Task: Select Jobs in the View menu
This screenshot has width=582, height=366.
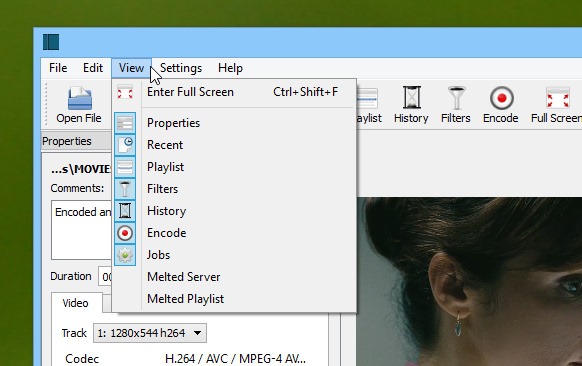Action: point(234,255)
